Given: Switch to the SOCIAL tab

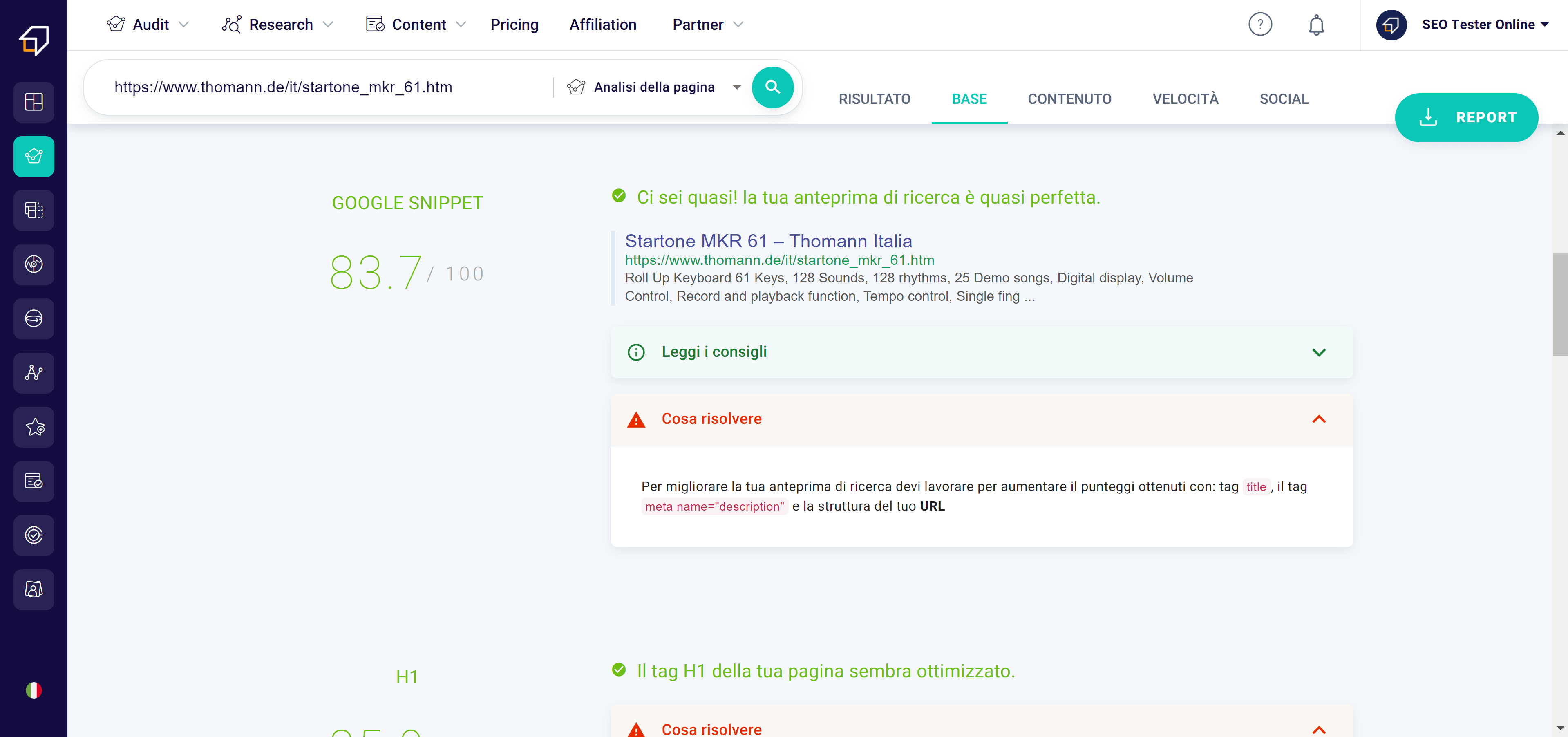Looking at the screenshot, I should point(1284,99).
